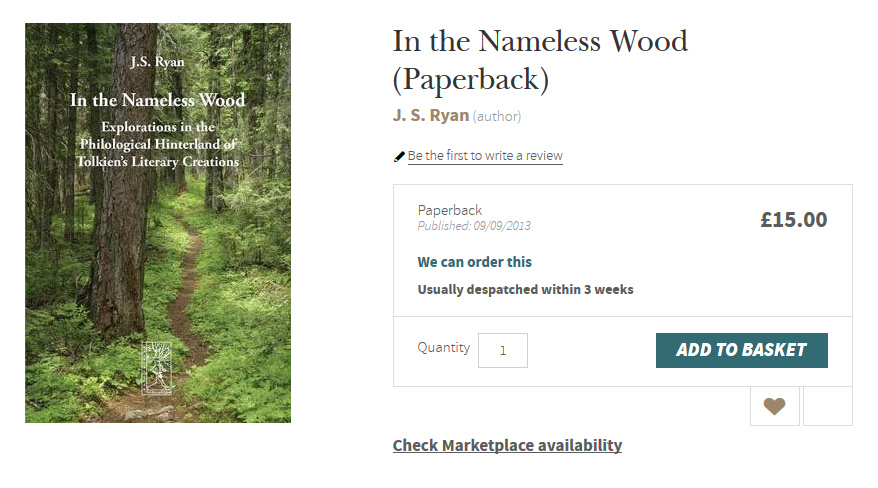Viewport: 878px width, 488px height.
Task: Click the £15.00 price
Action: click(x=793, y=220)
